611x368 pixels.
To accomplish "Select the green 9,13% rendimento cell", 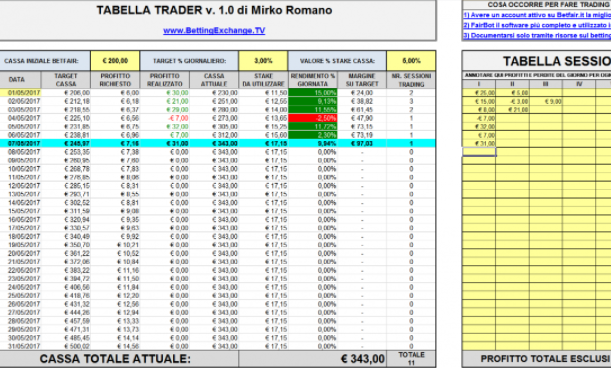I will (313, 101).
